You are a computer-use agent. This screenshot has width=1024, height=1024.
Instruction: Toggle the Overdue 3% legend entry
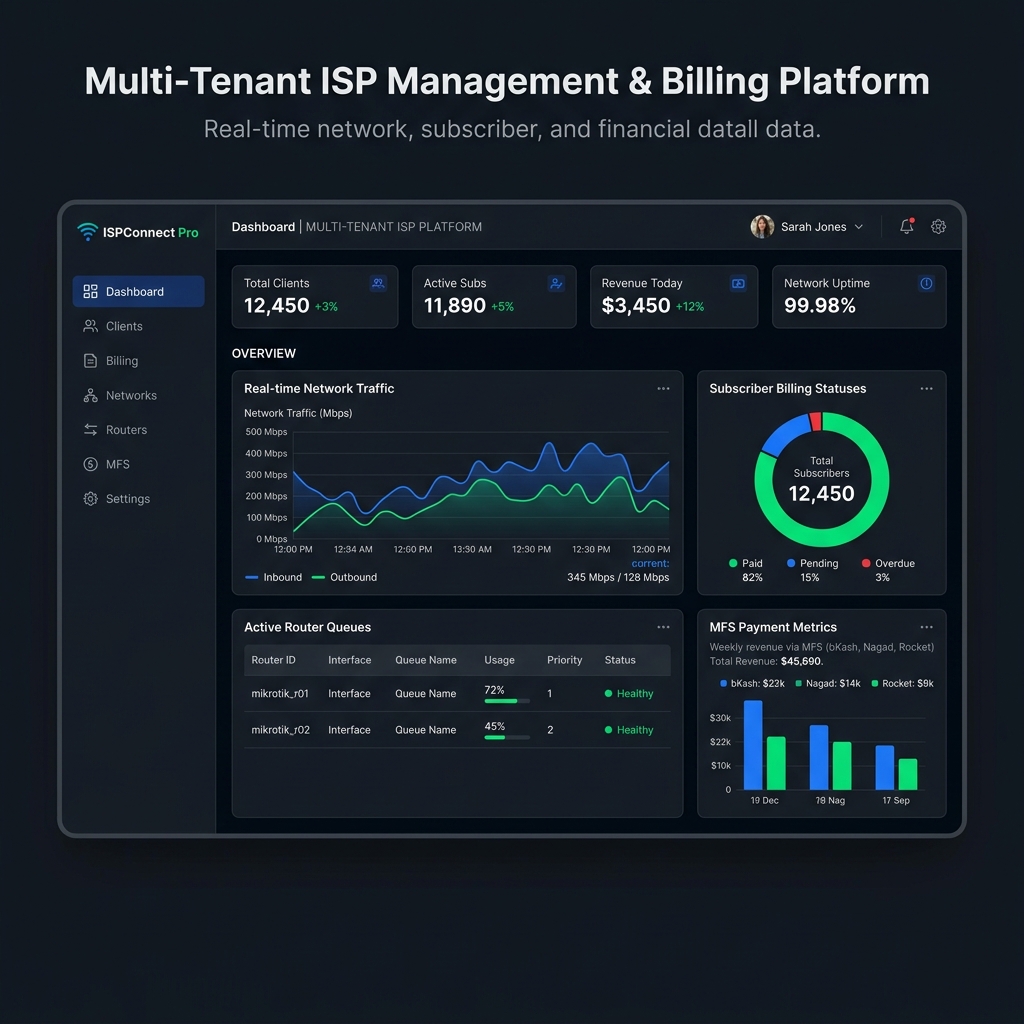888,570
